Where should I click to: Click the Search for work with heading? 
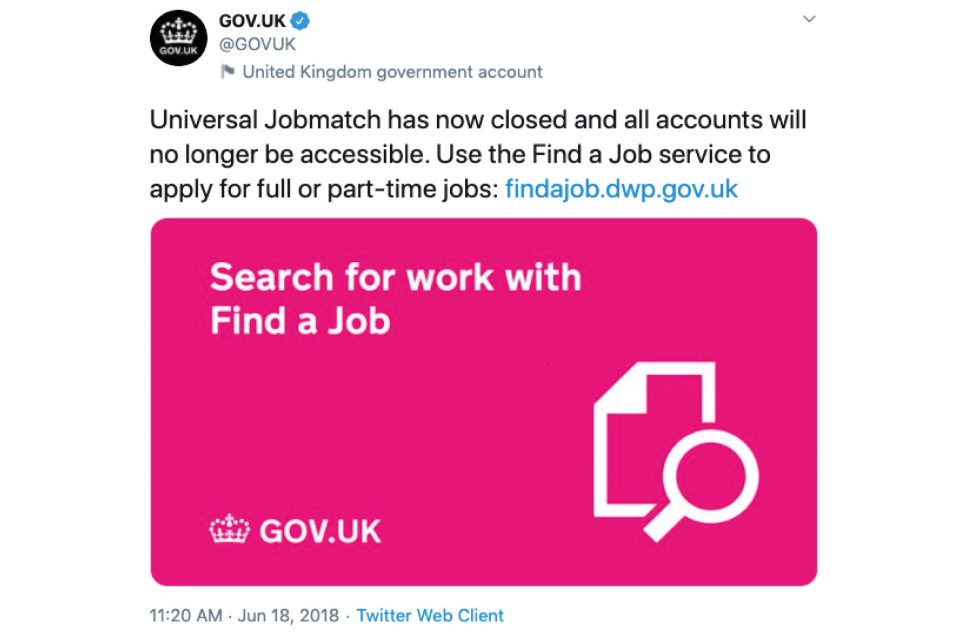pyautogui.click(x=396, y=277)
